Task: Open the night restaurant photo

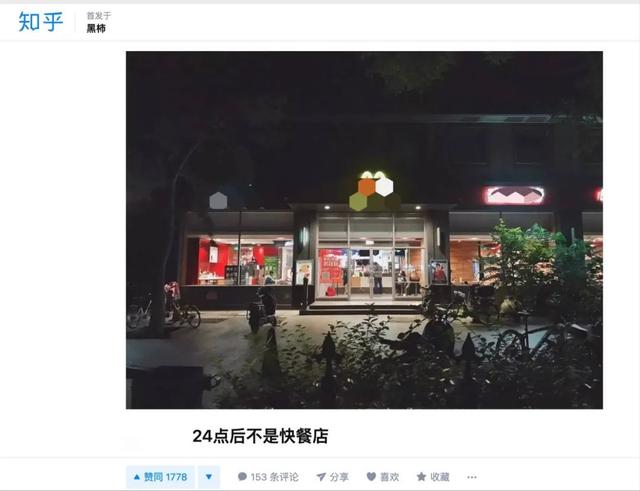Action: point(364,230)
